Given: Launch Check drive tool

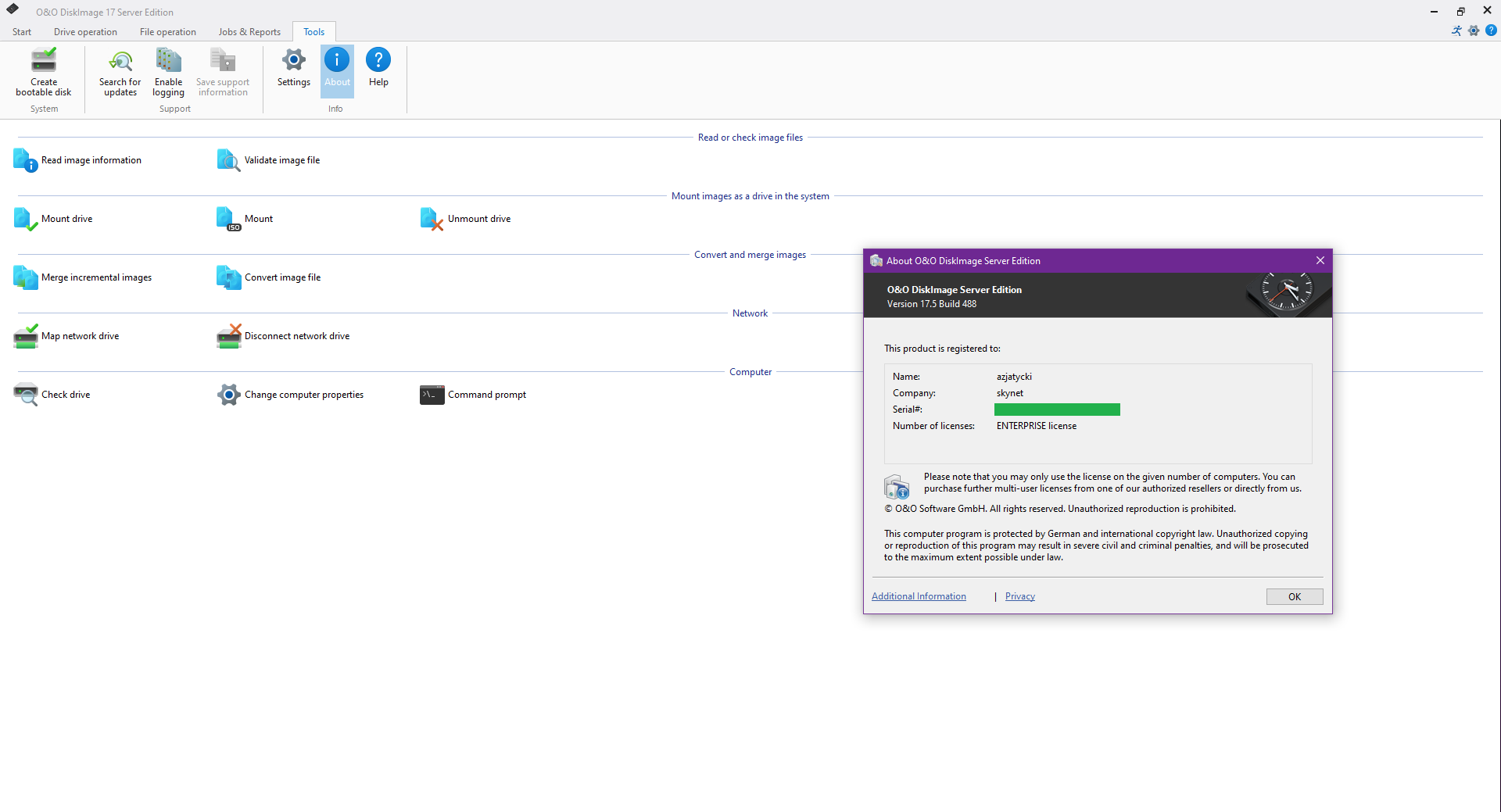Looking at the screenshot, I should click(52, 395).
